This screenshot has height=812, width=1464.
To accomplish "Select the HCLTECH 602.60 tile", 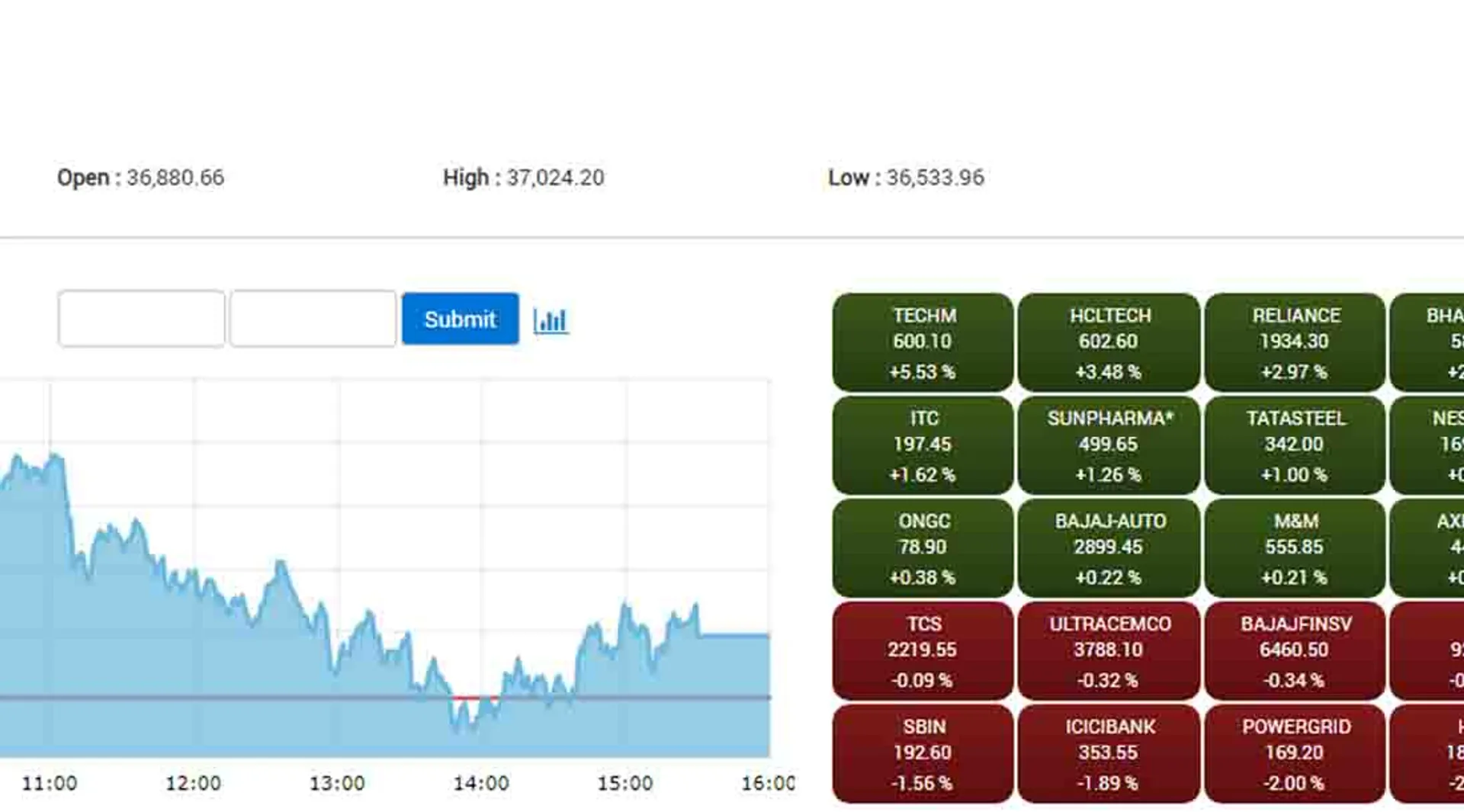I will pyautogui.click(x=1109, y=342).
